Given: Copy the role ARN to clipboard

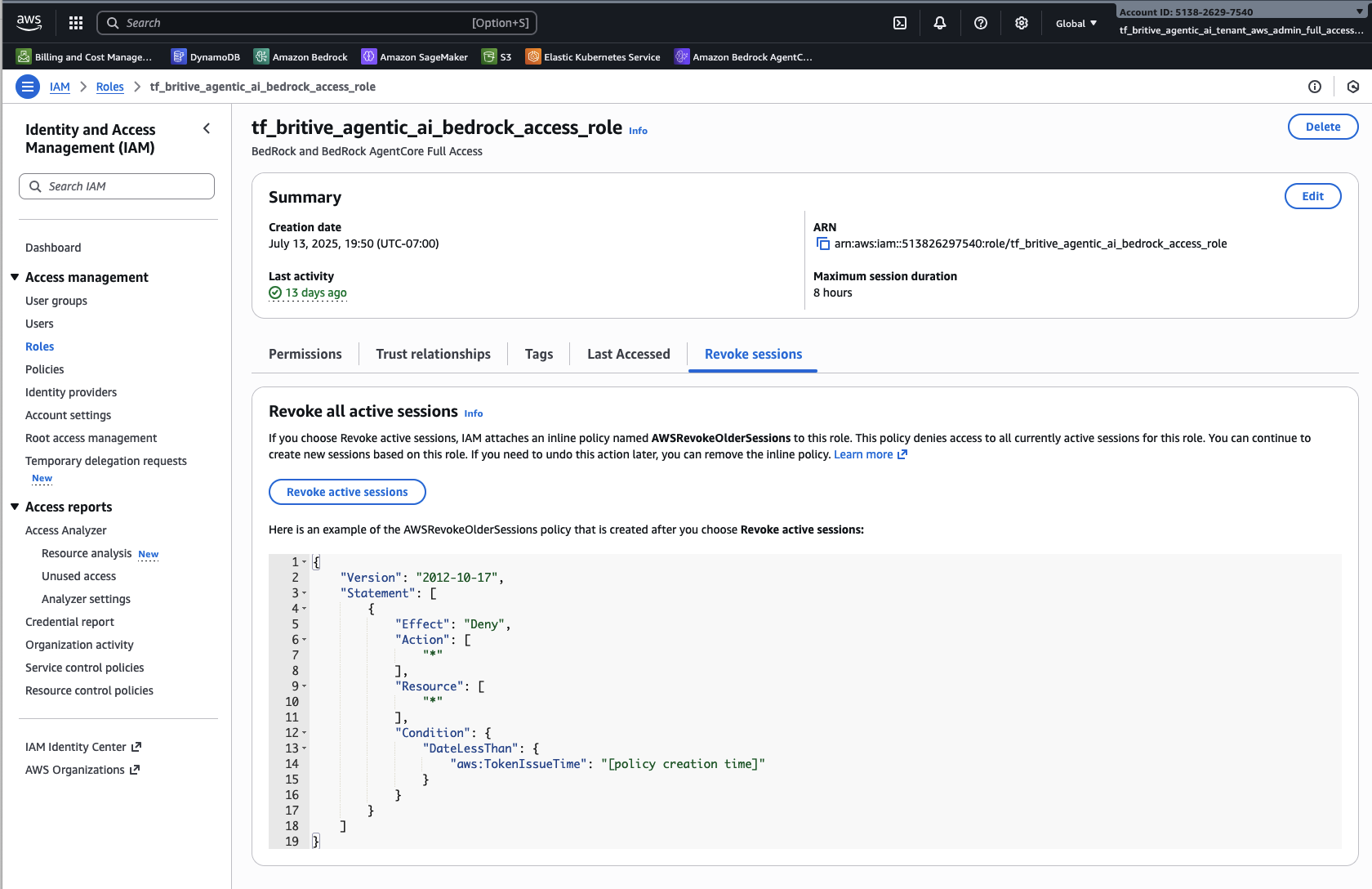Looking at the screenshot, I should click(822, 244).
